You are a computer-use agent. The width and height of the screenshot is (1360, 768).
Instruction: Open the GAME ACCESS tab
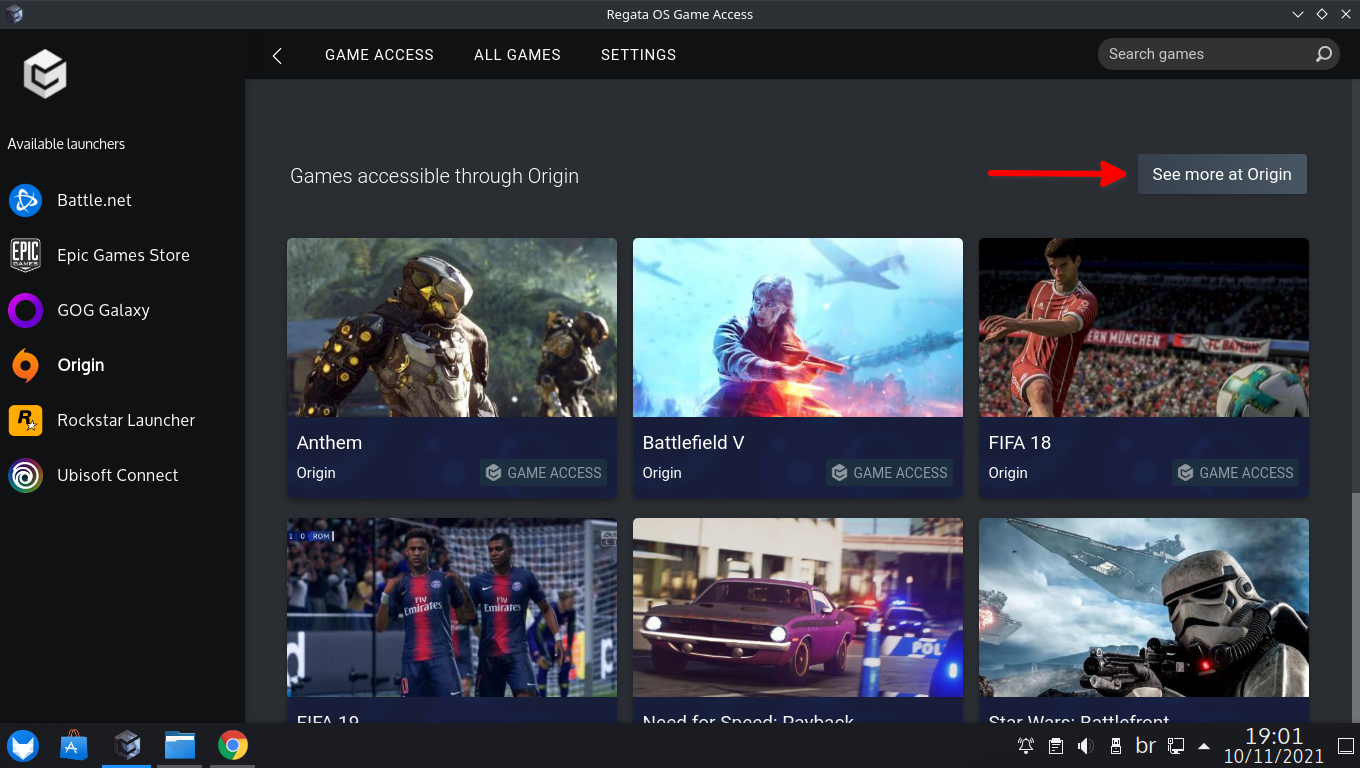pos(379,55)
